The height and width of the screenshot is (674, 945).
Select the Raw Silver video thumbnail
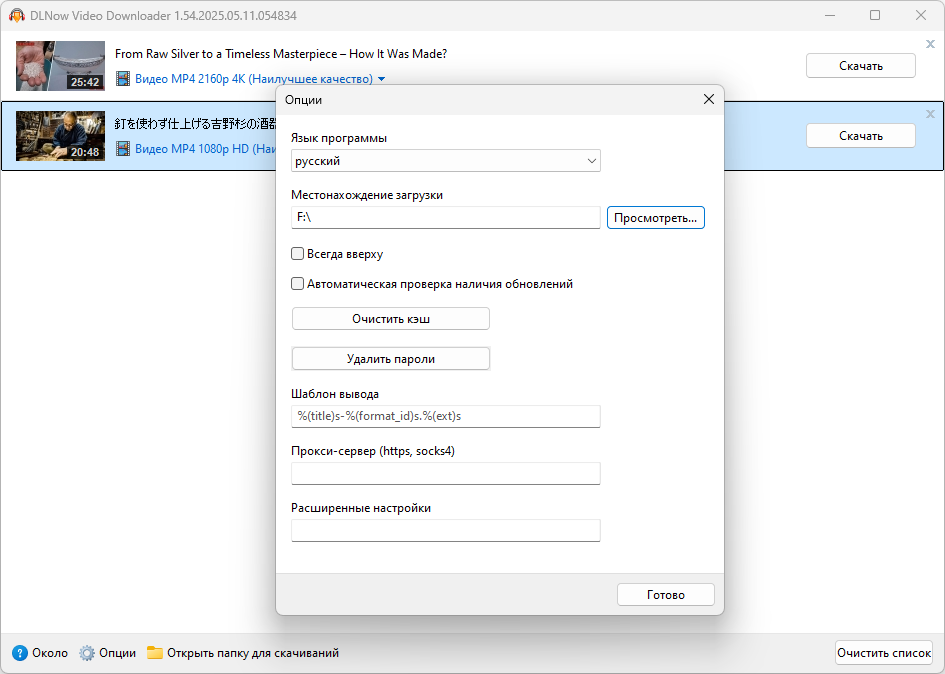[x=60, y=66]
